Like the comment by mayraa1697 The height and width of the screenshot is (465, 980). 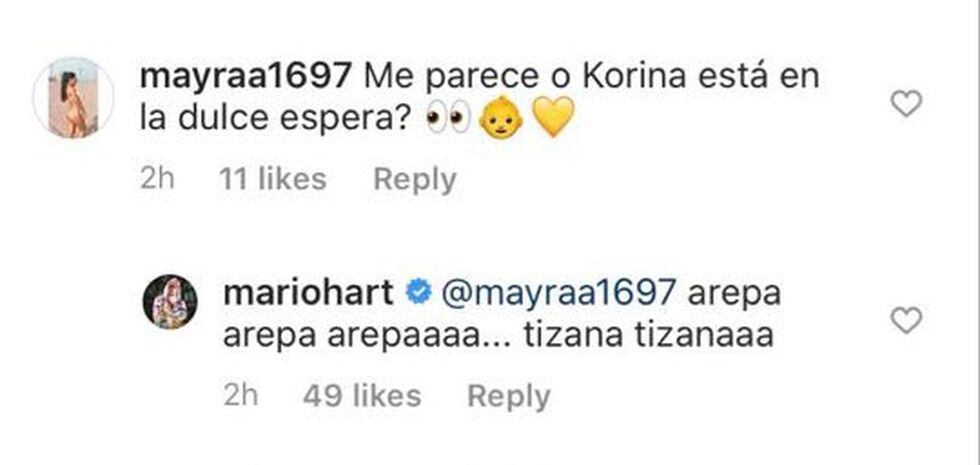click(906, 104)
